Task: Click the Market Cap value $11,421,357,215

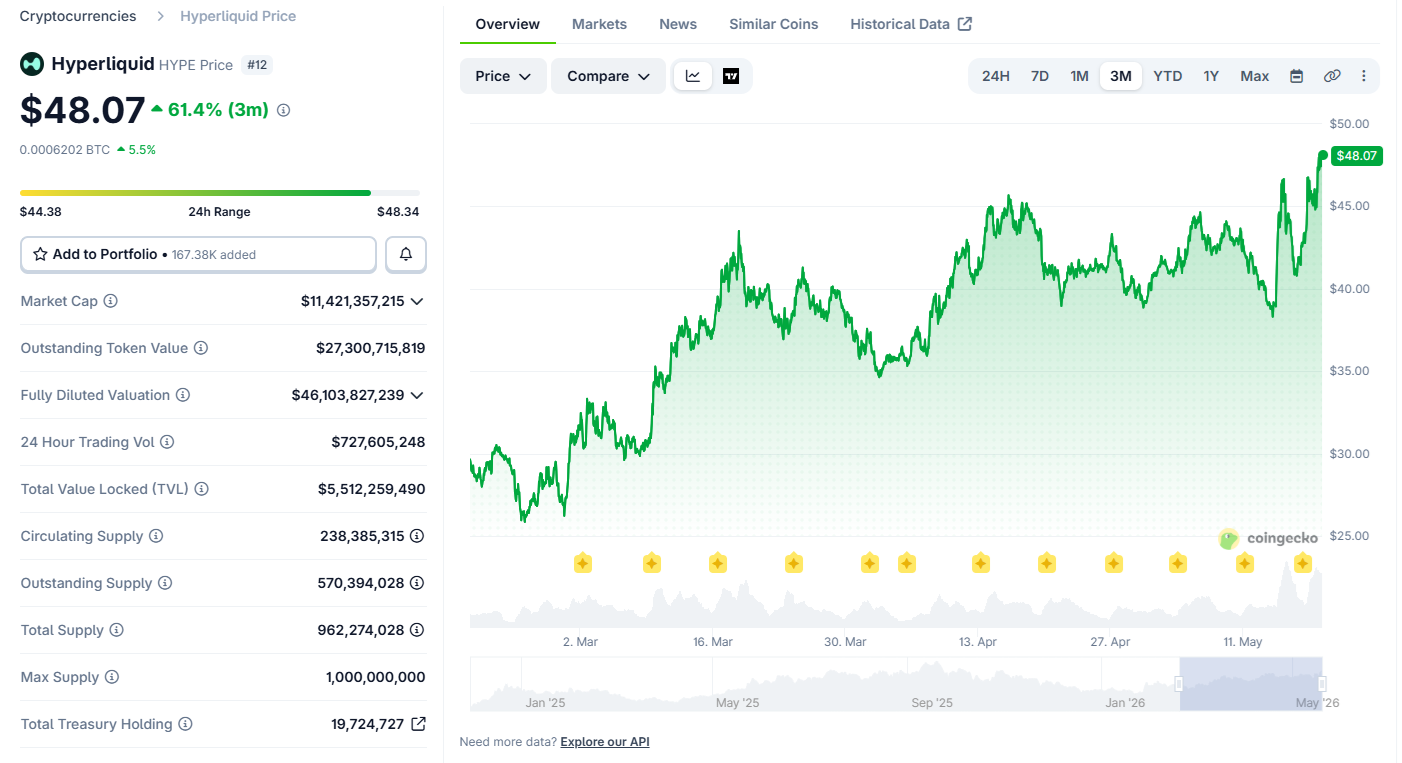Action: point(353,301)
